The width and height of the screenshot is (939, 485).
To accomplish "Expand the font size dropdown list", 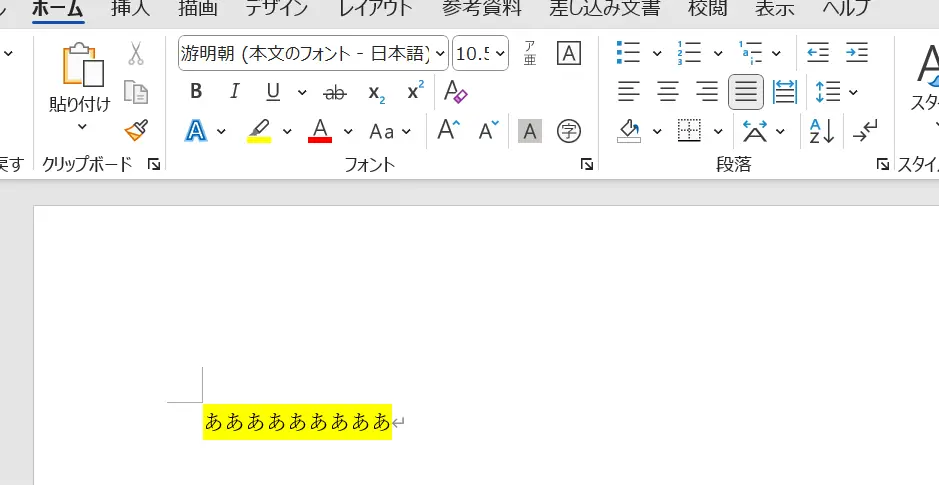I will coord(500,53).
